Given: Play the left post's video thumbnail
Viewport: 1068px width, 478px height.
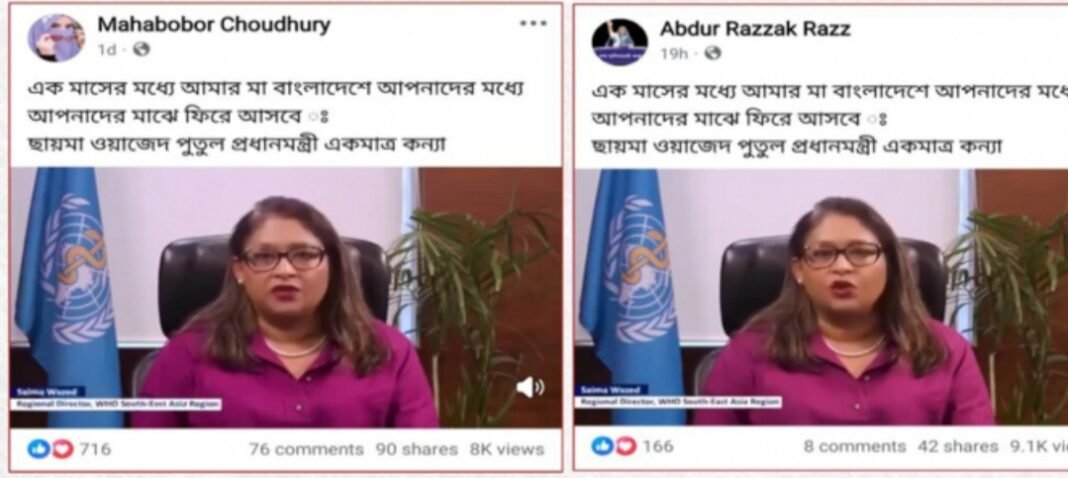Looking at the screenshot, I should click(x=286, y=298).
